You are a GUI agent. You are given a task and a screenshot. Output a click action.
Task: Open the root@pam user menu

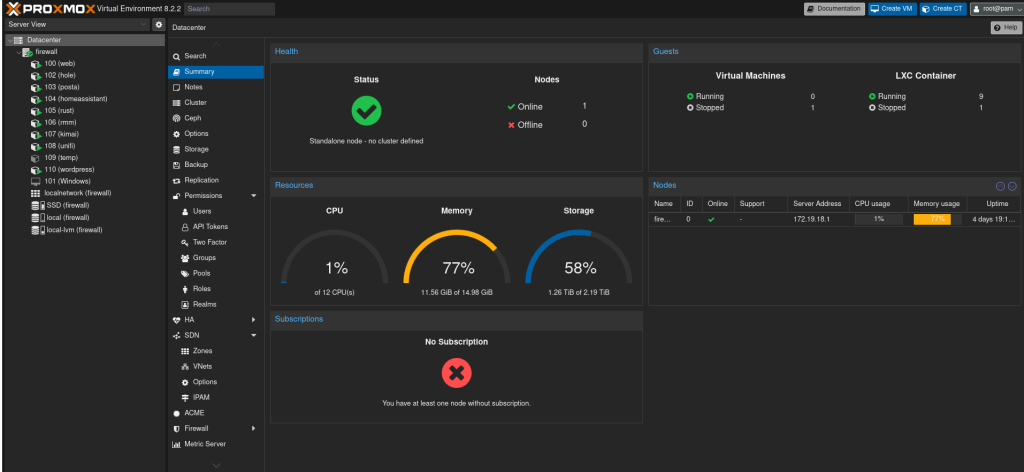[995, 8]
